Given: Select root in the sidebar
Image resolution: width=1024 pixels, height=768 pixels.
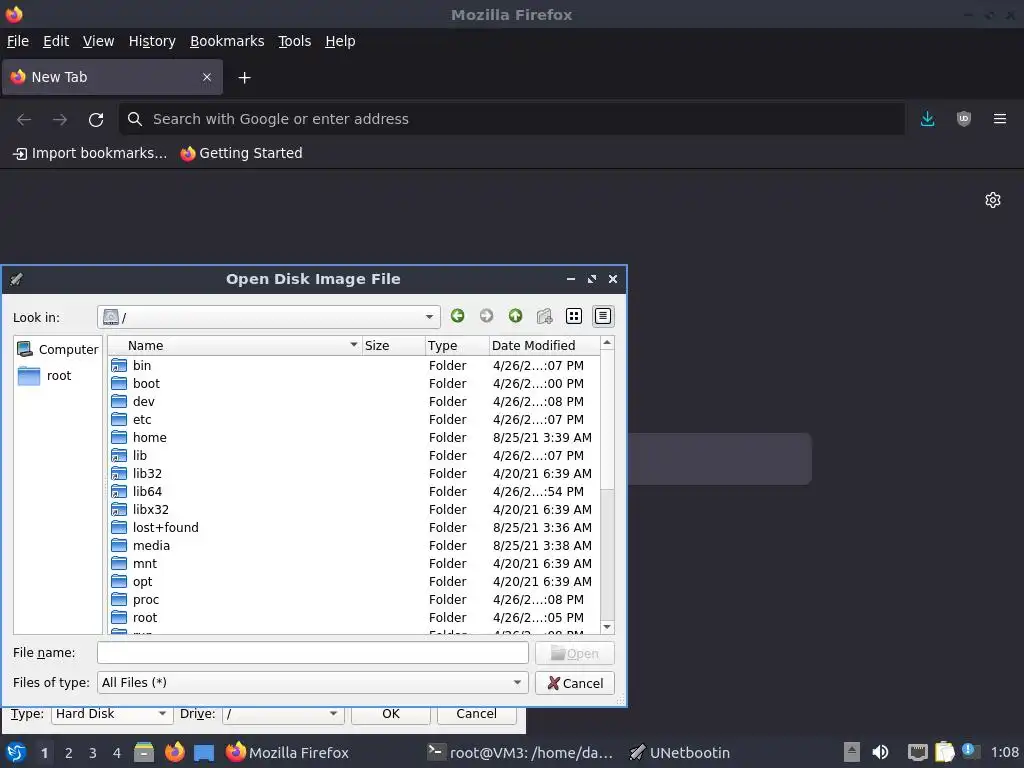Looking at the screenshot, I should tap(44, 376).
